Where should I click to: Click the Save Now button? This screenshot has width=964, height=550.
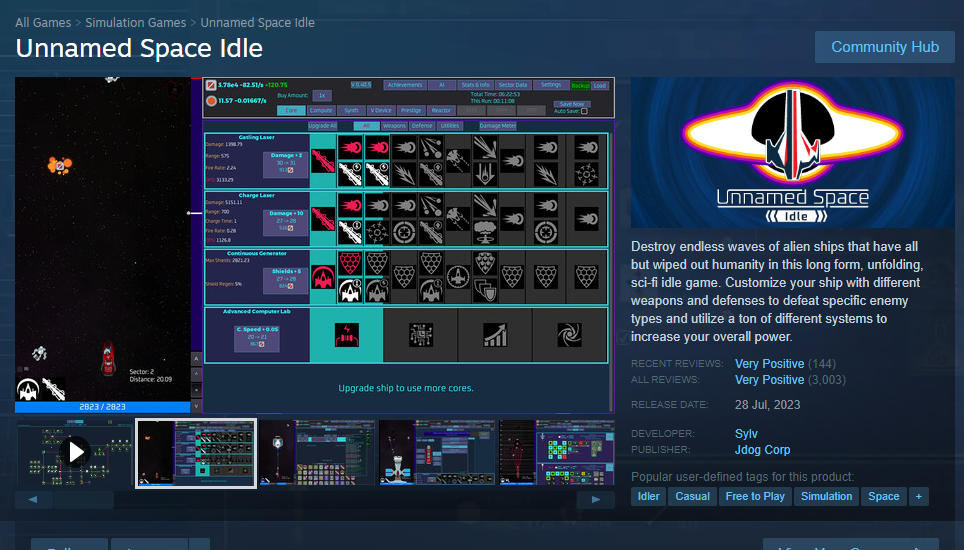(x=572, y=104)
